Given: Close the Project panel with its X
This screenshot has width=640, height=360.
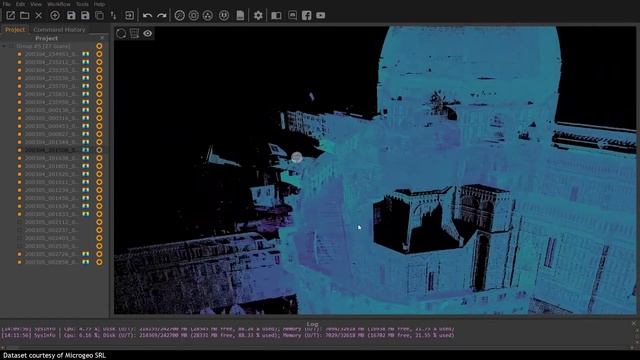Looking at the screenshot, I should coord(102,38).
